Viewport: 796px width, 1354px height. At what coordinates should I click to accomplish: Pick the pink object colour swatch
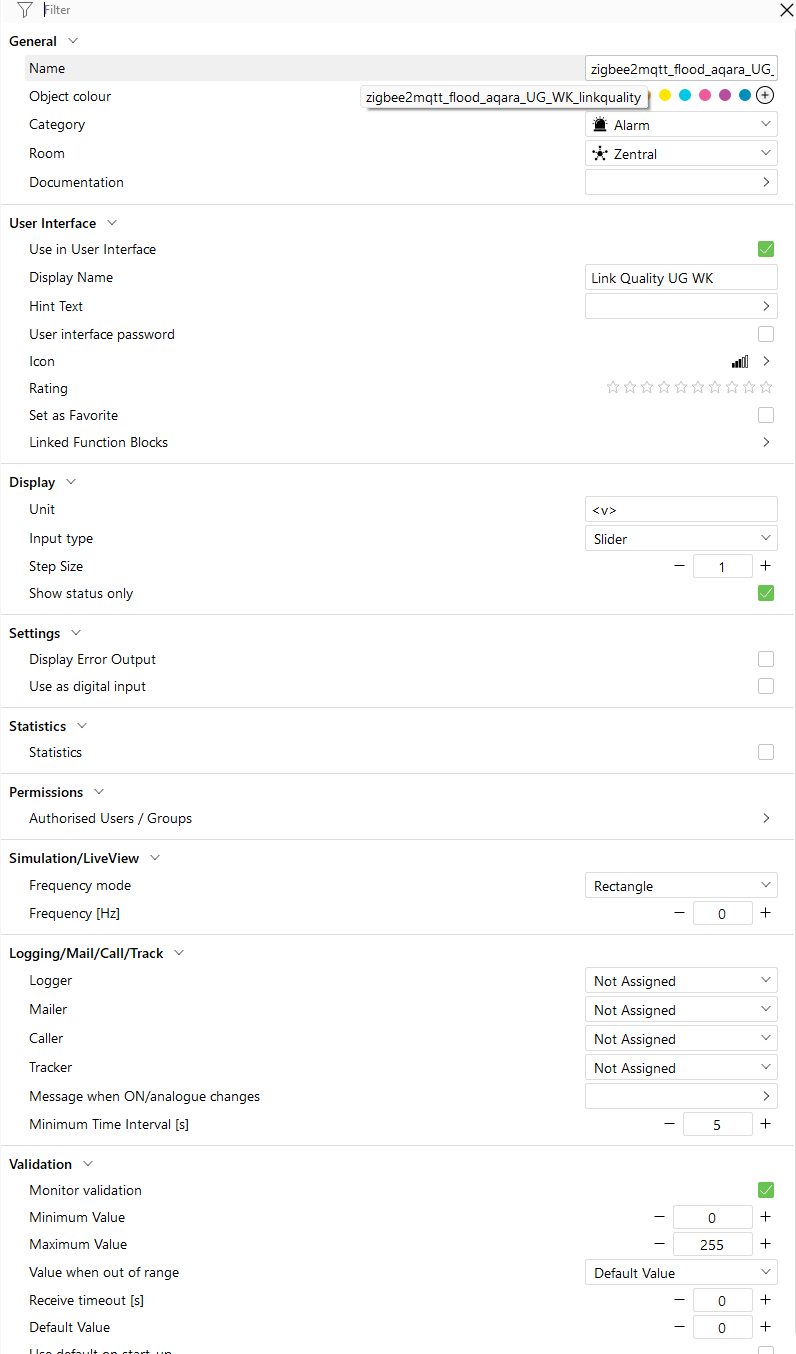705,96
